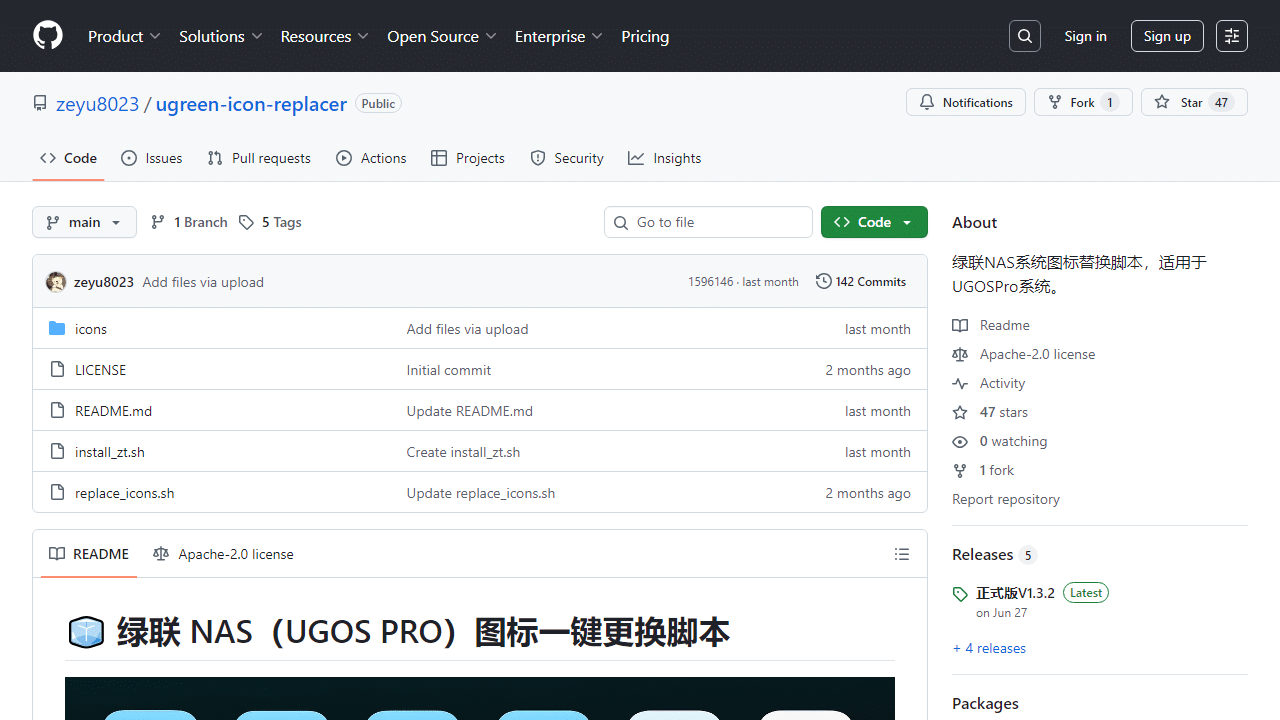The width and height of the screenshot is (1280, 720).
Task: Open the green Code dropdown button
Action: pos(874,222)
